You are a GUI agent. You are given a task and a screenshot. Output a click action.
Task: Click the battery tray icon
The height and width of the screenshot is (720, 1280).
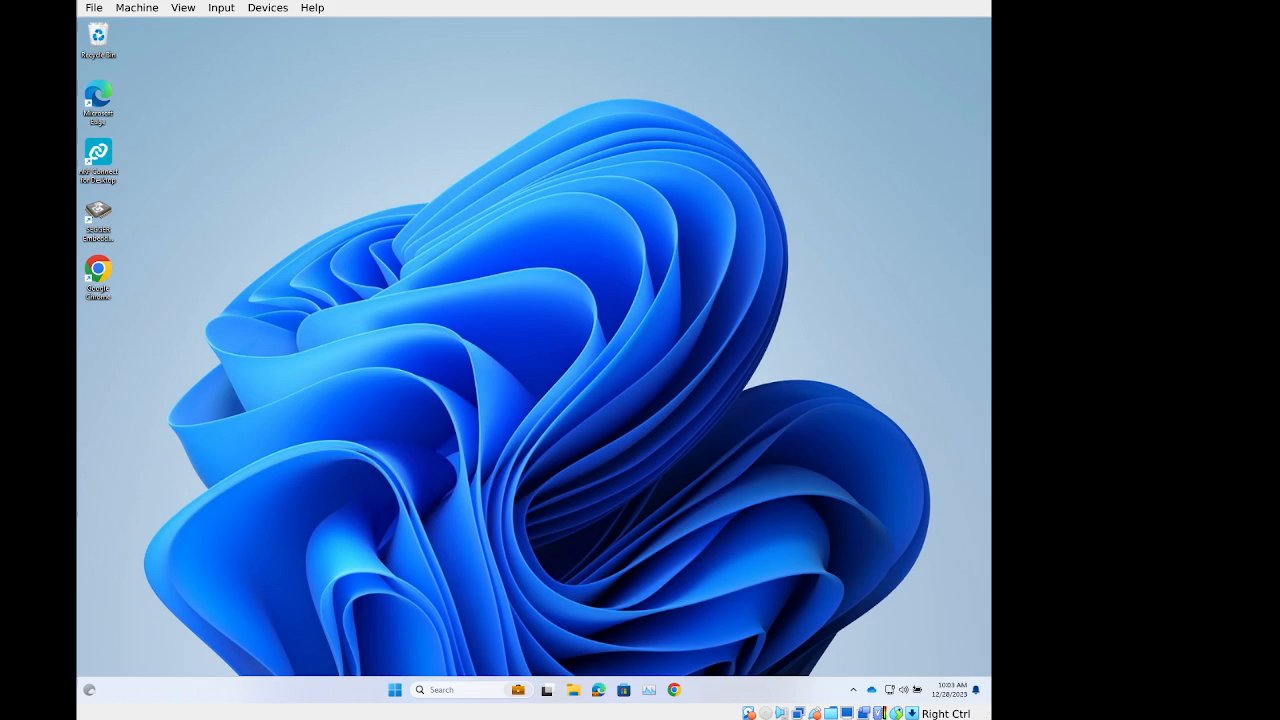coord(917,690)
